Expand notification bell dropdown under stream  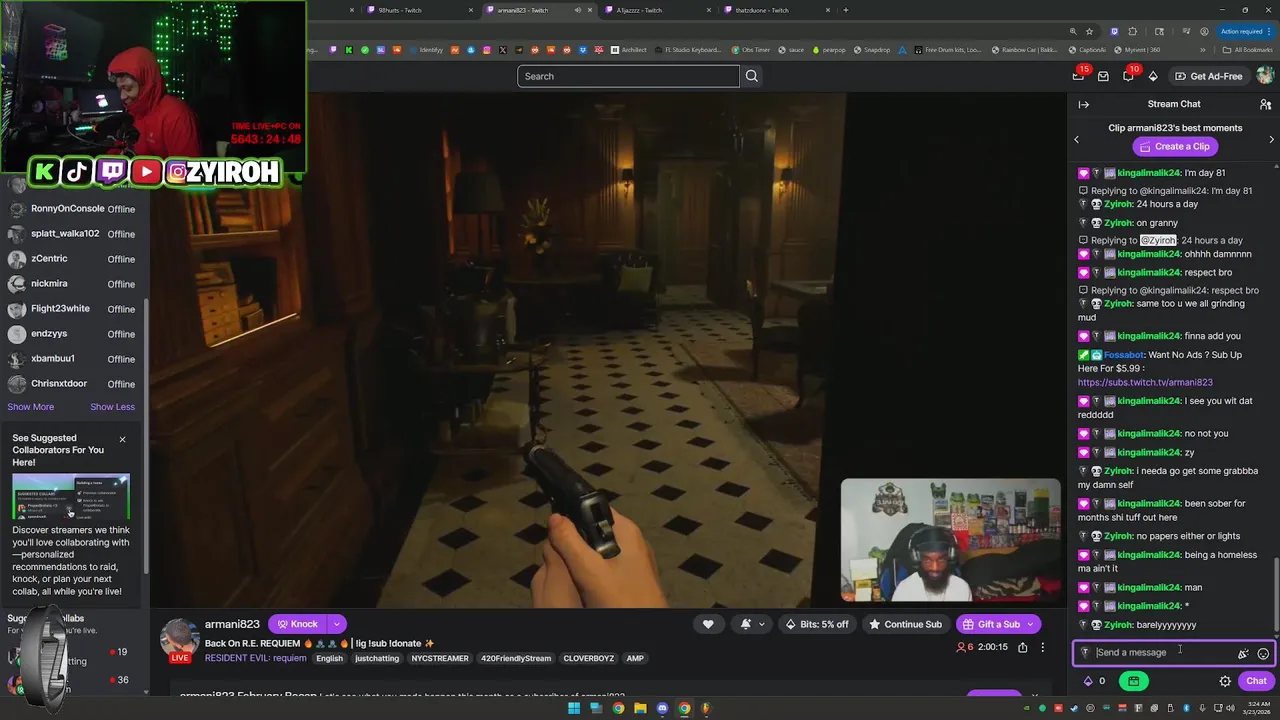pos(762,624)
